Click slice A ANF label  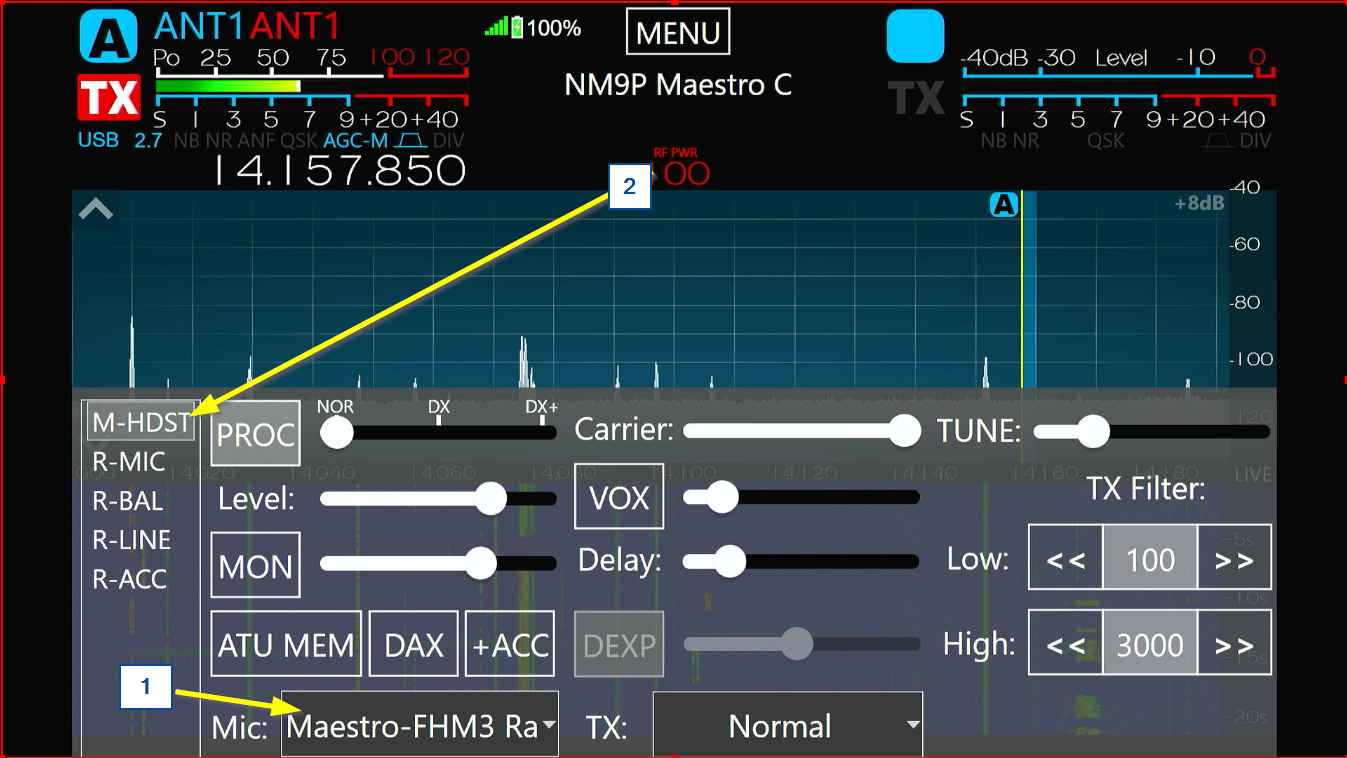[x=256, y=141]
